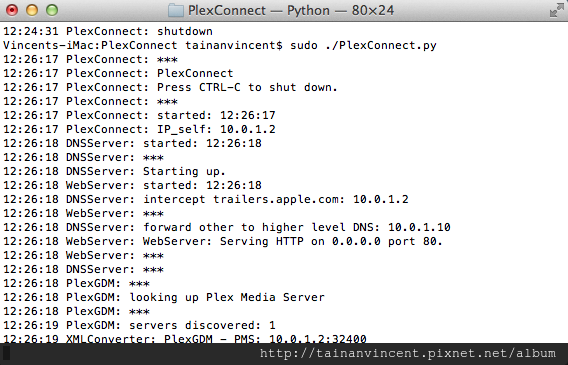Click the PlexConnect folder icon in the title bar
The width and height of the screenshot is (568, 365).
[x=176, y=11]
